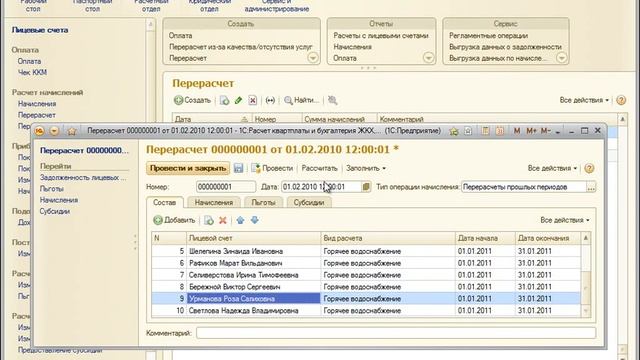Open the orange dropdown arrow next to the 1C logo
This screenshot has width=640, height=360.
click(54, 131)
